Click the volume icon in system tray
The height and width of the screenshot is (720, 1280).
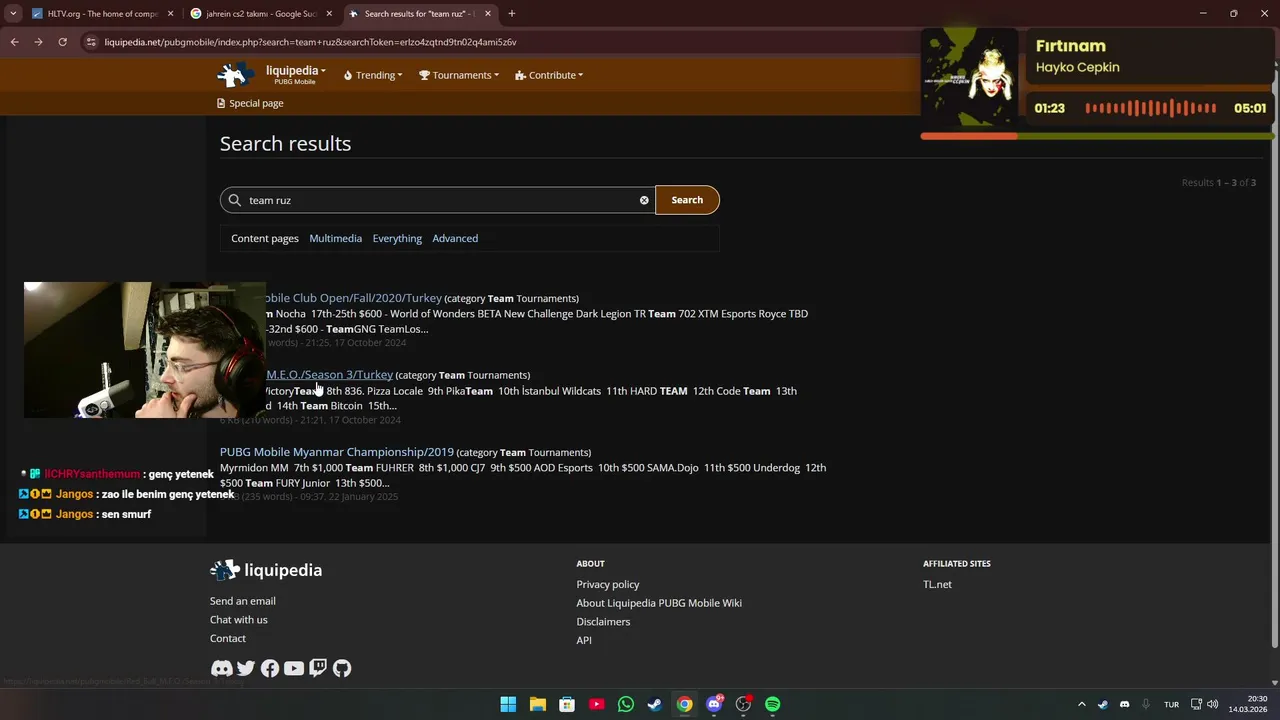(1213, 704)
